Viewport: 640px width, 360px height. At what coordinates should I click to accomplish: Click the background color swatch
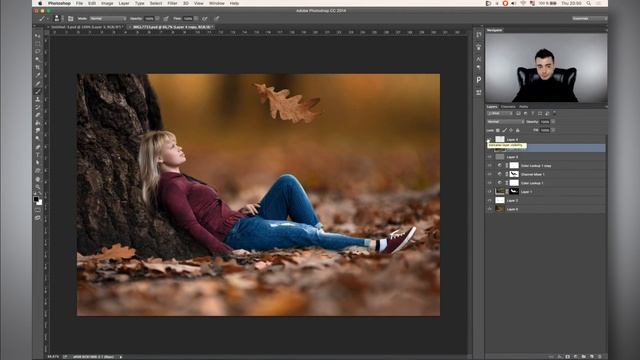(39, 202)
